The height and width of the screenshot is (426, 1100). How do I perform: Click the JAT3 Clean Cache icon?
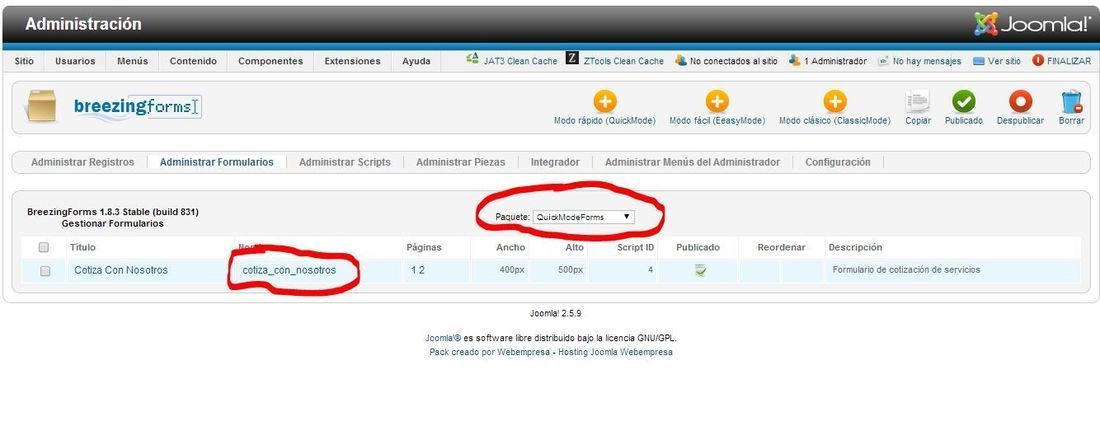tap(472, 60)
